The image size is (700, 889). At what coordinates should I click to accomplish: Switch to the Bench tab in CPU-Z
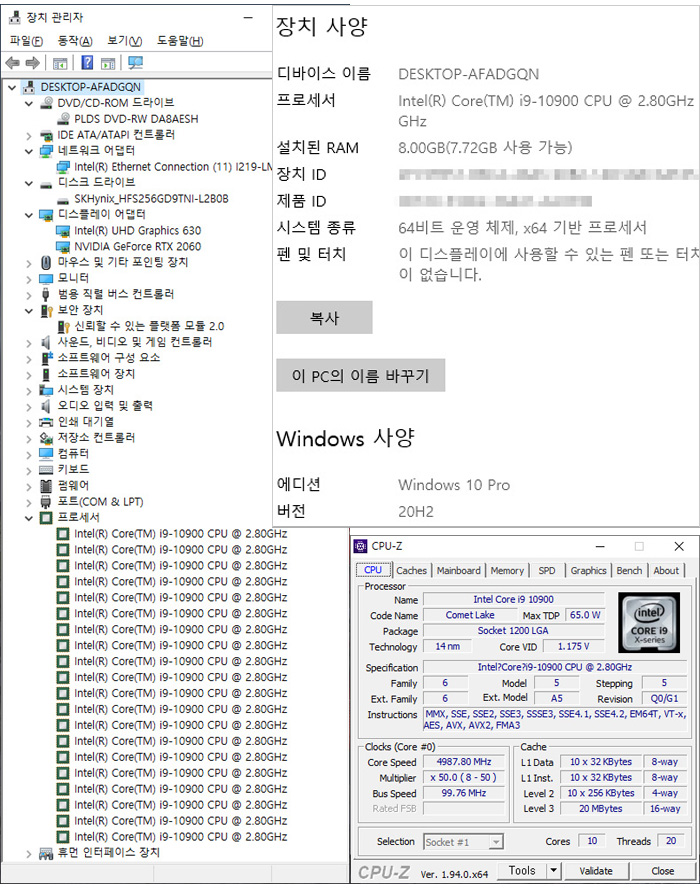[629, 570]
